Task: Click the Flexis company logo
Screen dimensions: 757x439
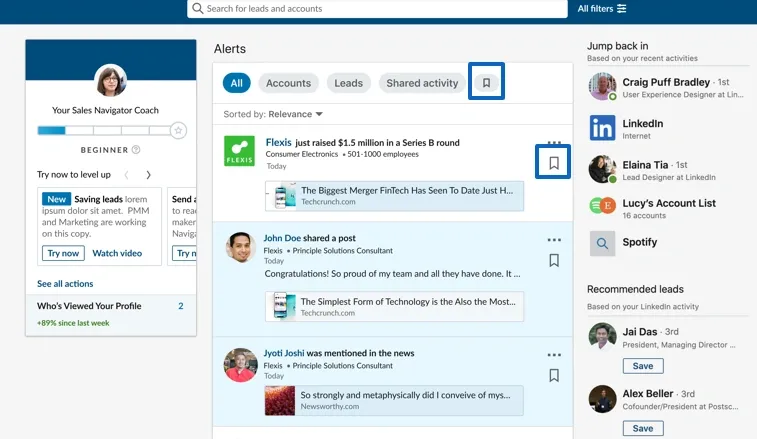Action: coord(239,151)
